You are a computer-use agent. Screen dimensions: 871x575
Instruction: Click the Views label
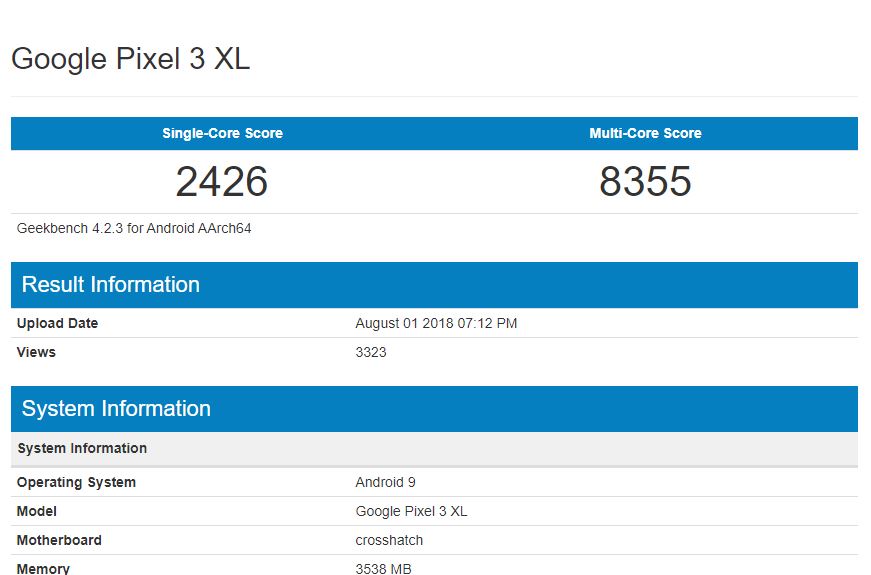tap(36, 352)
